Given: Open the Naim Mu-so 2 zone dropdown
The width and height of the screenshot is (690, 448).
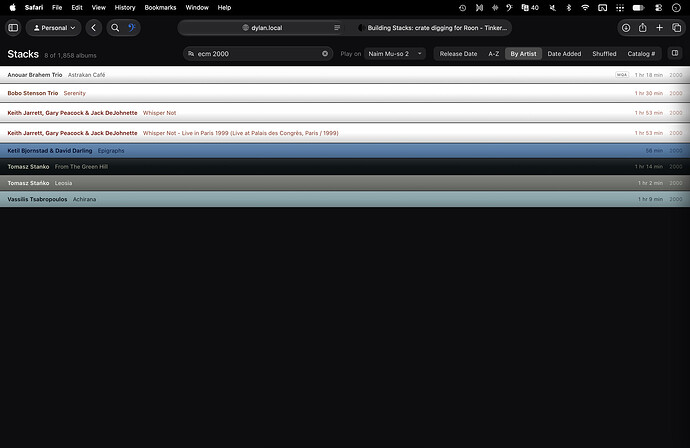Looking at the screenshot, I should (x=395, y=54).
